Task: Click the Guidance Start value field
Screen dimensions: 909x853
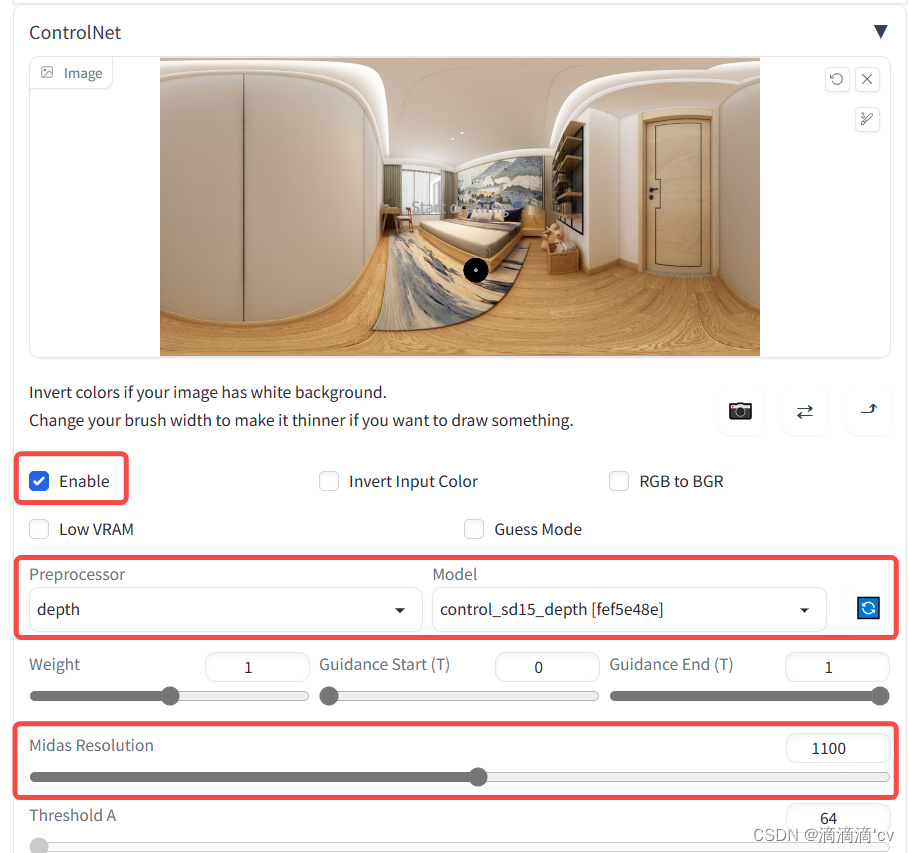Action: (x=547, y=667)
